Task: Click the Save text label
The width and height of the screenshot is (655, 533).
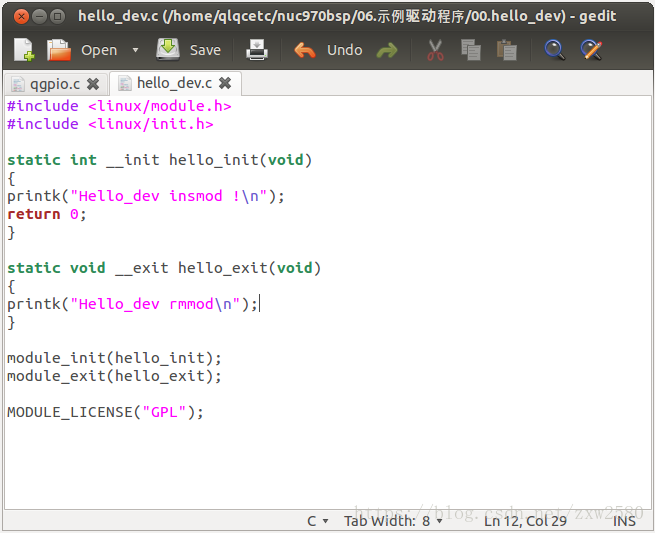Action: (205, 50)
